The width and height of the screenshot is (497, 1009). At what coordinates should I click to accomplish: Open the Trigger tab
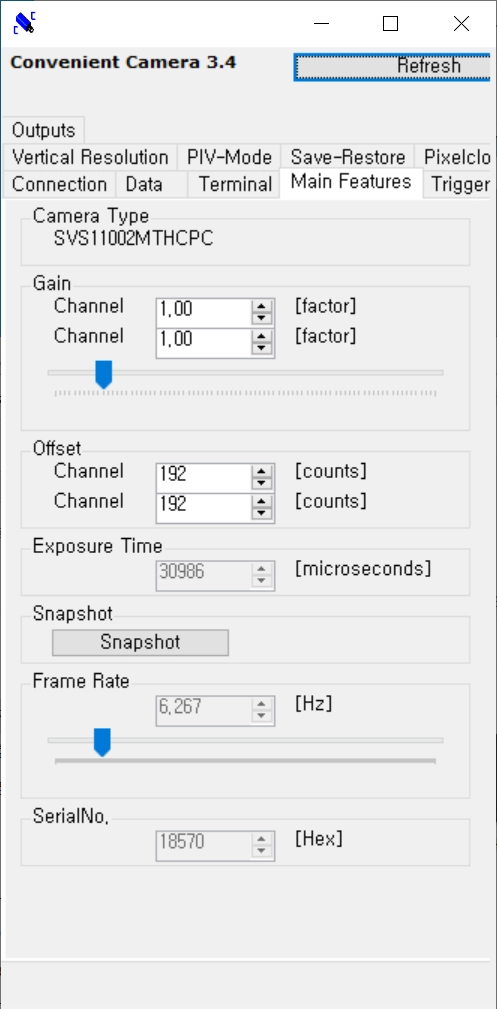pos(460,184)
